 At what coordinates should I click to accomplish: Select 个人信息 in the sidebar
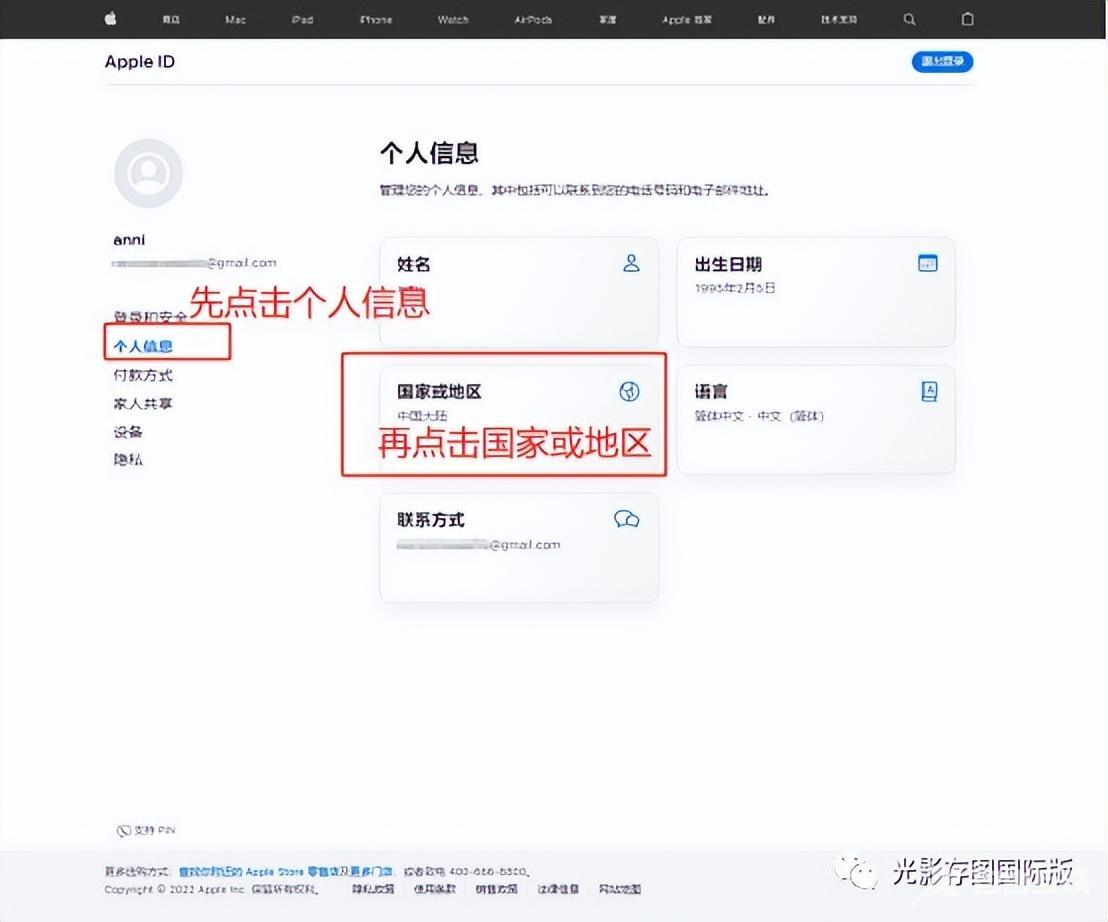pyautogui.click(x=143, y=346)
